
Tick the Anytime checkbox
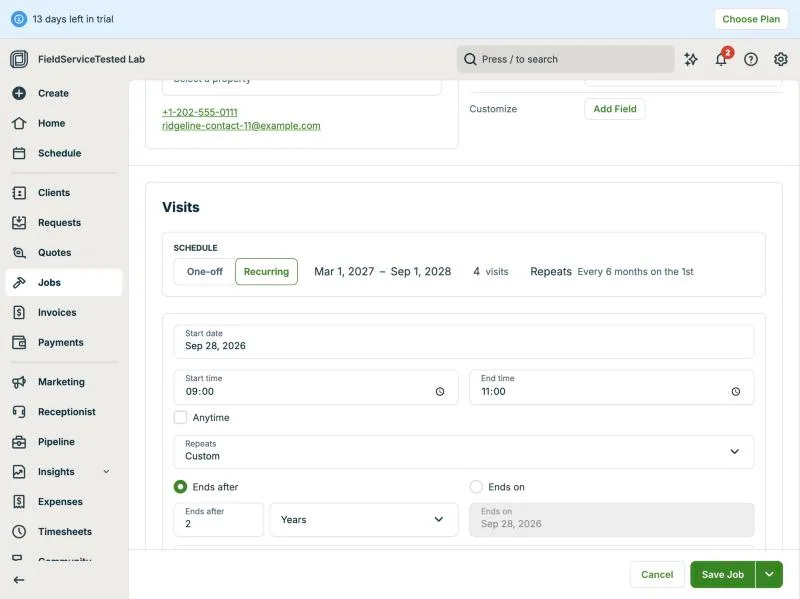tap(180, 417)
